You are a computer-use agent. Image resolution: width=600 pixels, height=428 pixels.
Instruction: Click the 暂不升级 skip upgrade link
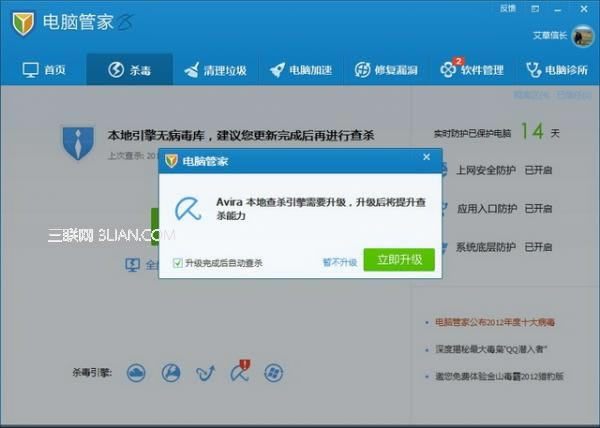click(x=339, y=262)
